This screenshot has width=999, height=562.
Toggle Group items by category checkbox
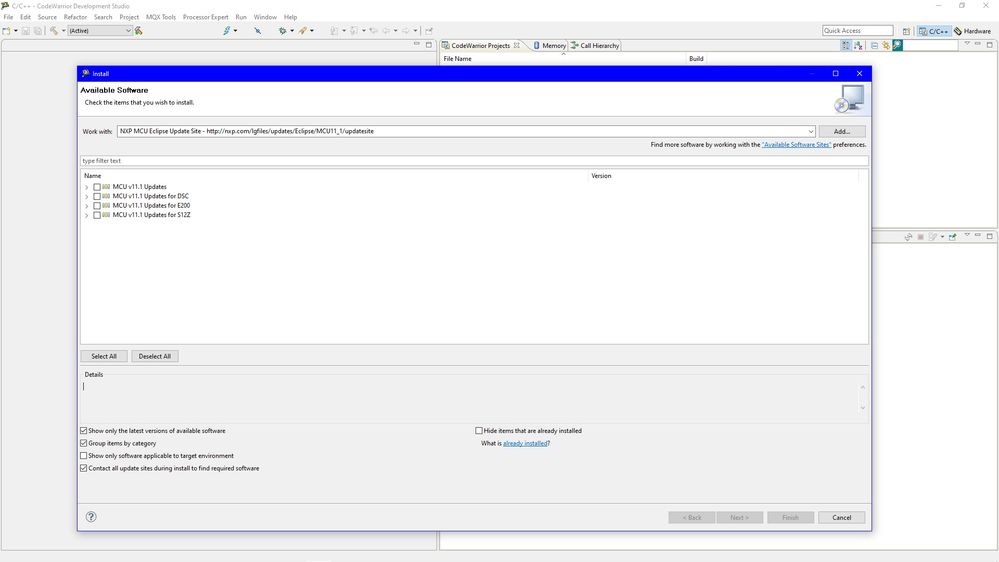83,443
